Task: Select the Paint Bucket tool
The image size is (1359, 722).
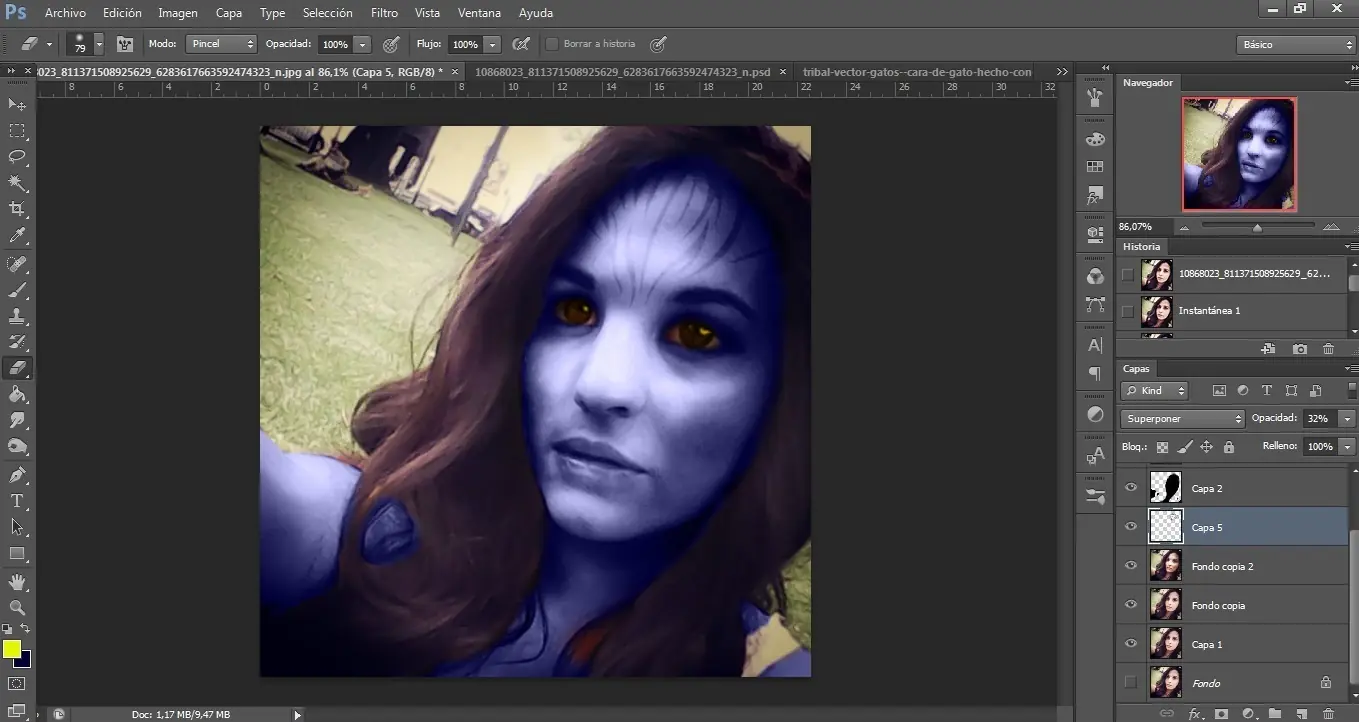Action: 17,395
